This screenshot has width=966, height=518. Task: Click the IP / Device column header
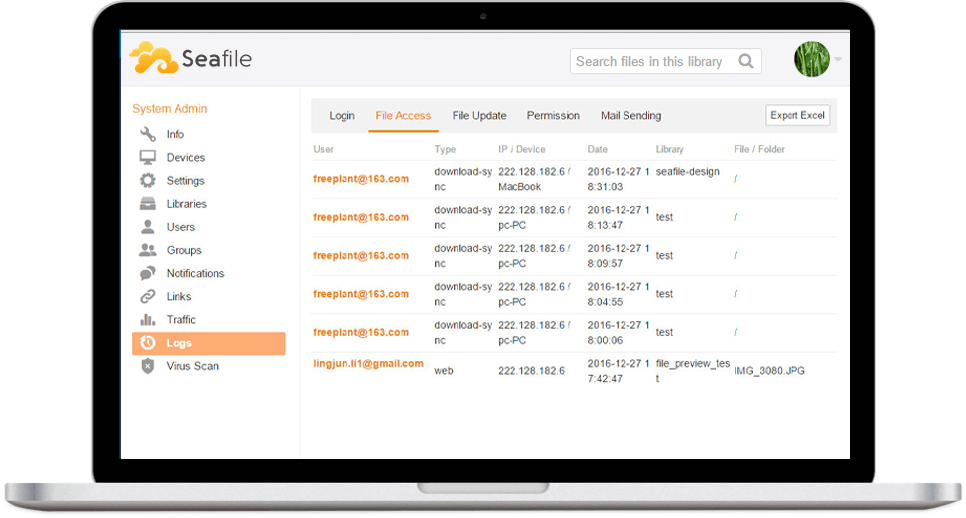(x=522, y=149)
